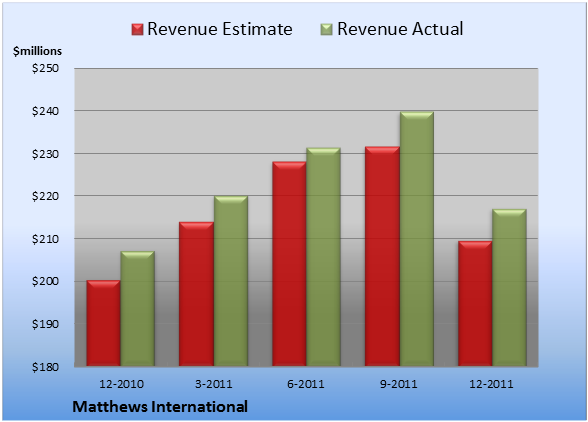
Task: Click the '9-2011' quarter label
Action: point(399,384)
